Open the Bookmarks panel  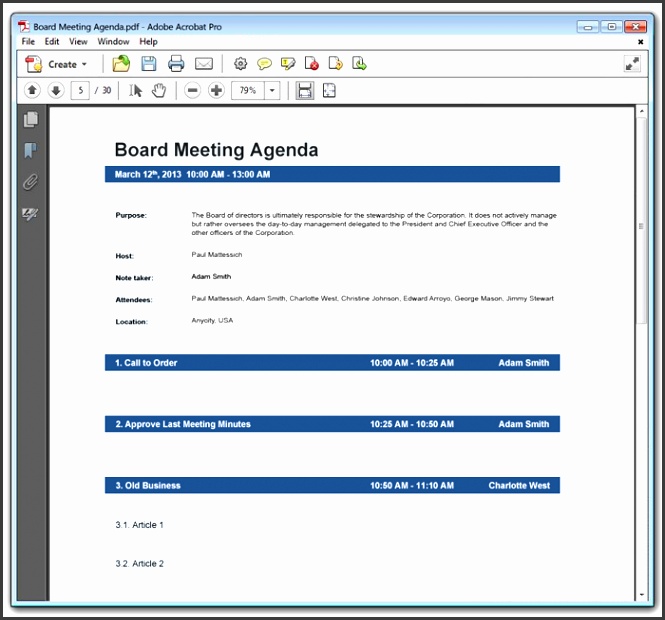coord(31,150)
